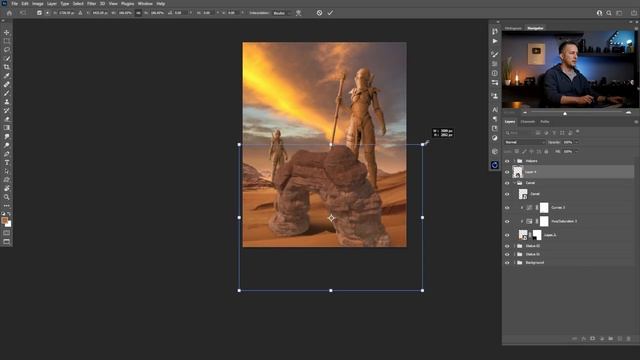This screenshot has width=640, height=360.
Task: Open the File menu
Action: pos(14,4)
